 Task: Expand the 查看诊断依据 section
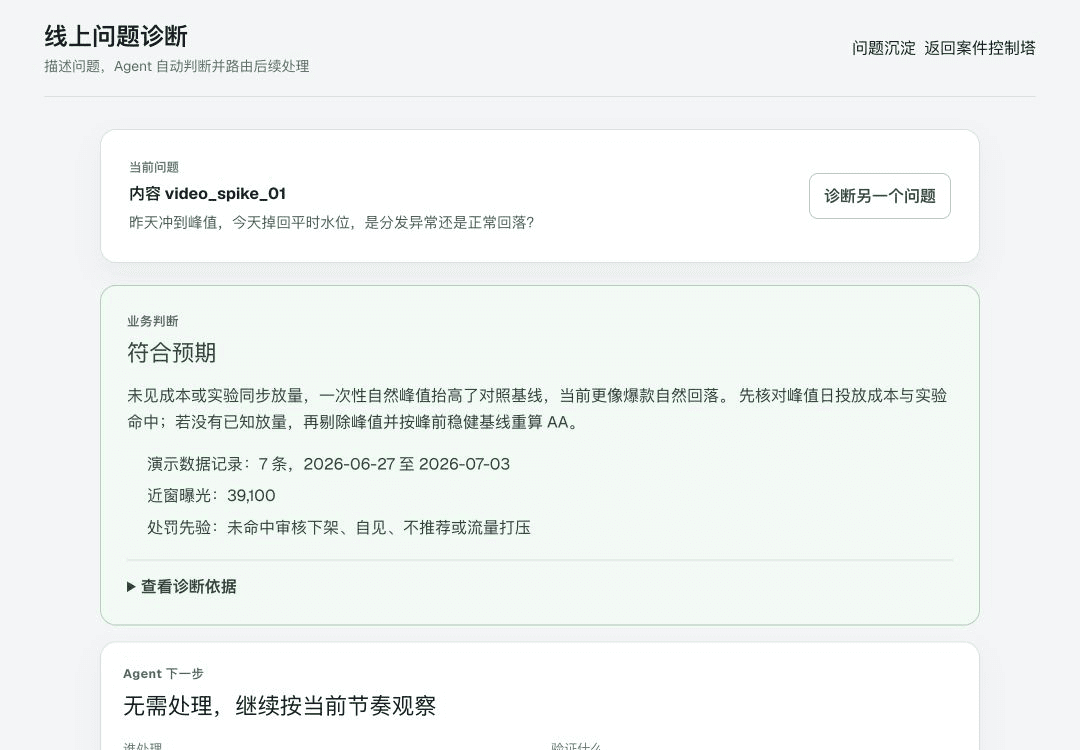[x=182, y=586]
